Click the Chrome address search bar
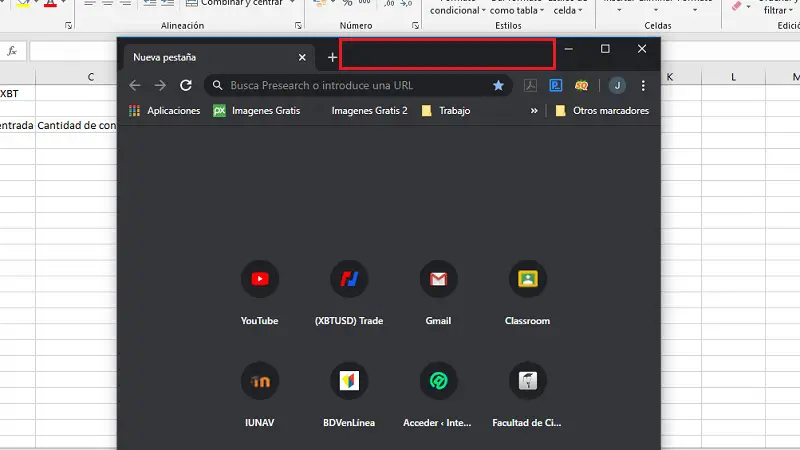Screen dimensions: 800x450 [x=358, y=85]
